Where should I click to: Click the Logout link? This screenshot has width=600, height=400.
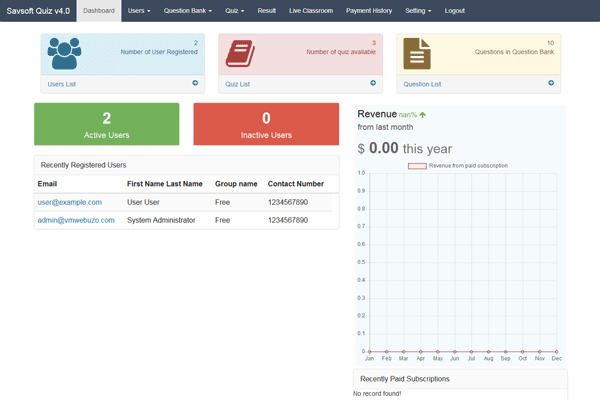pyautogui.click(x=454, y=10)
